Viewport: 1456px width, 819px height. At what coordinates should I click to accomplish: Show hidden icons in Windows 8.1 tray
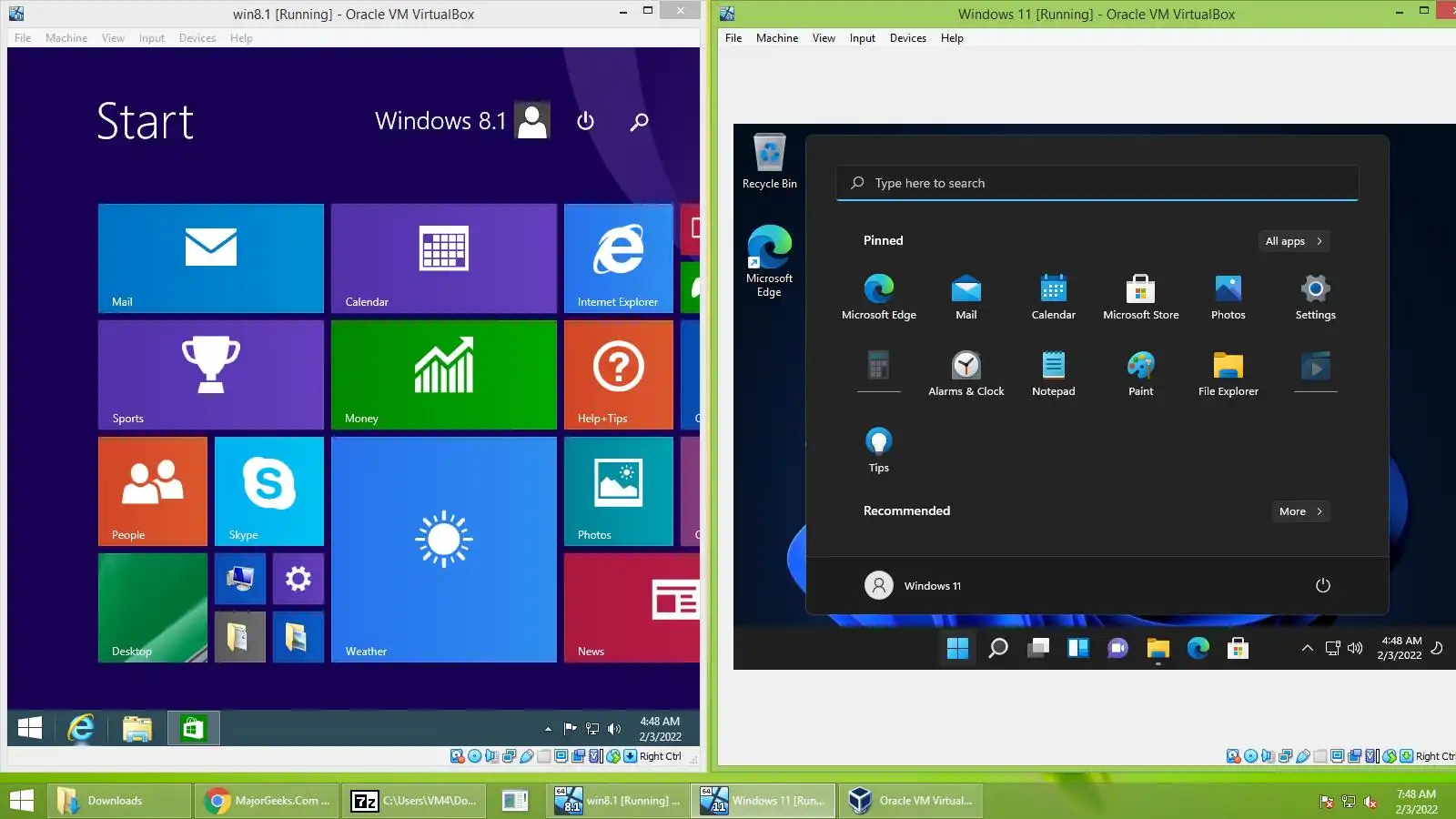coord(548,729)
